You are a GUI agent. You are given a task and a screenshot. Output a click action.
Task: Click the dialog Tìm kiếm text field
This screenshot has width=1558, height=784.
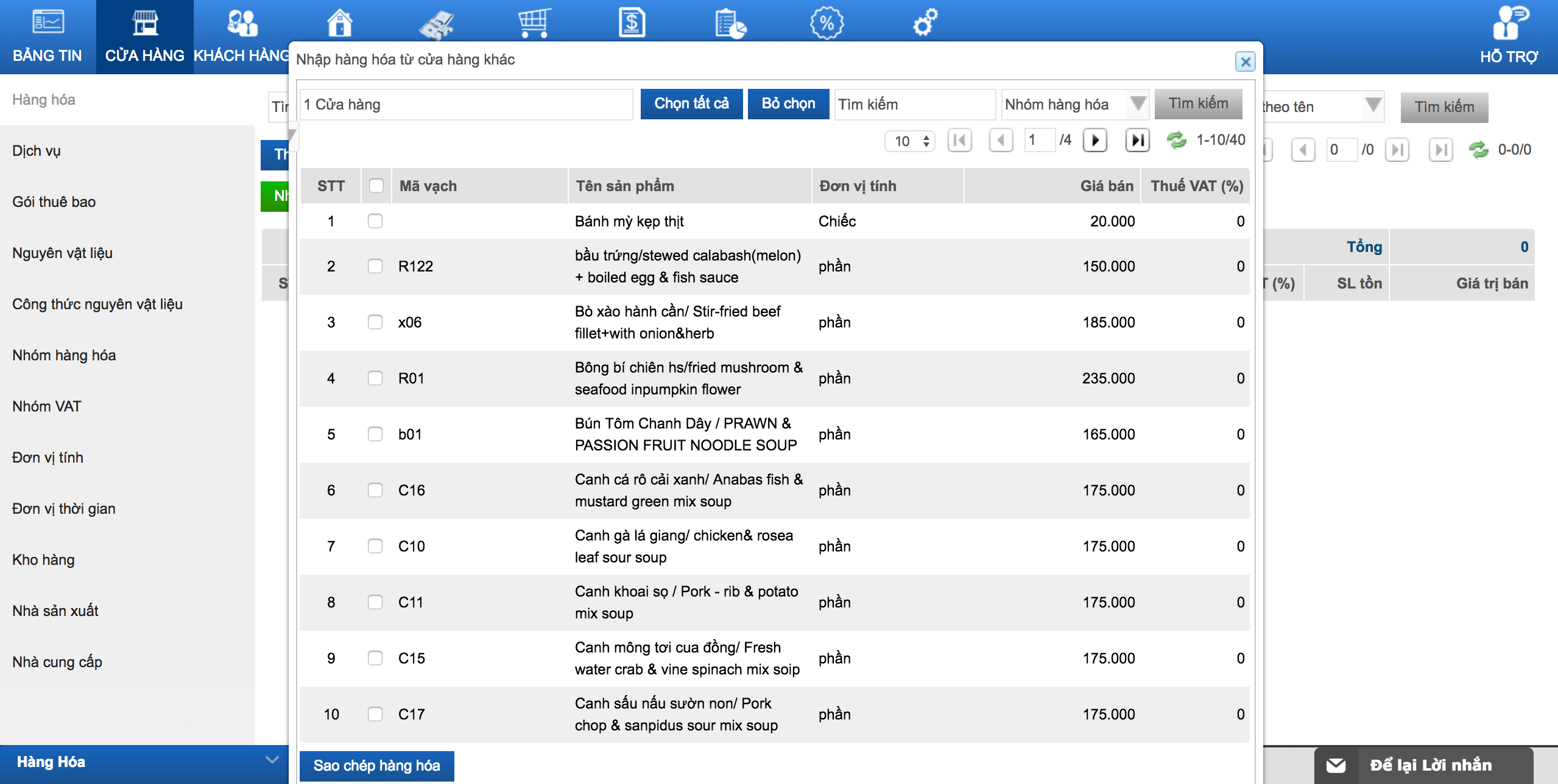coord(914,104)
